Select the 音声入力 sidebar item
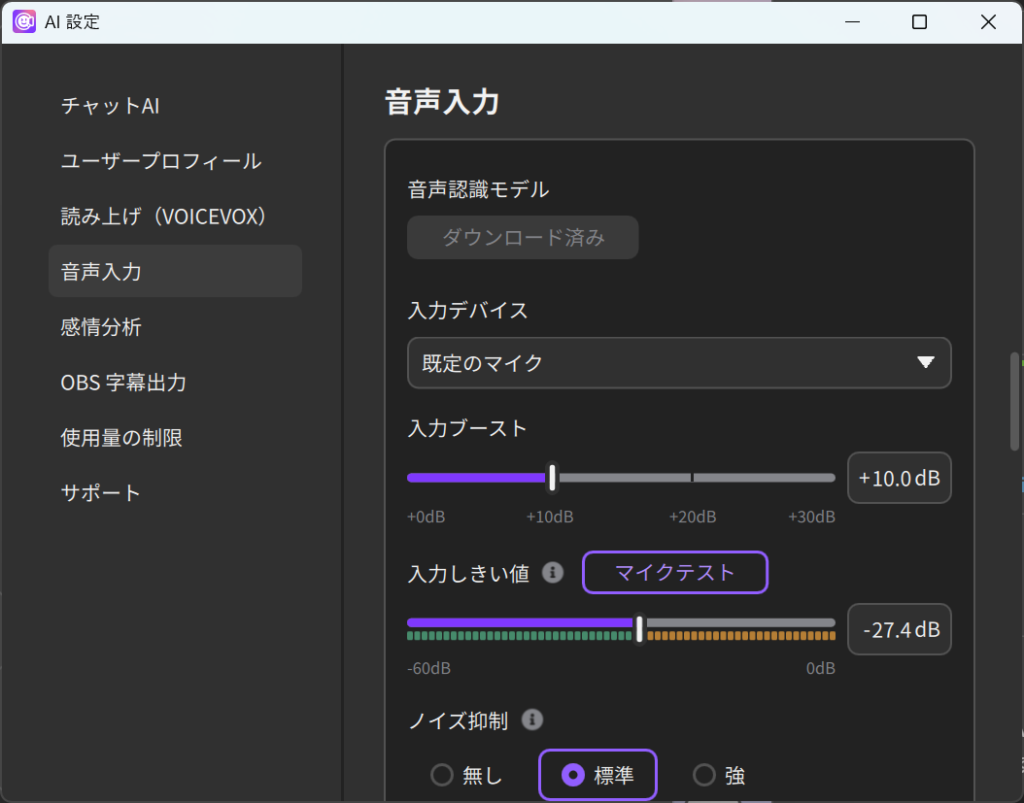This screenshot has height=803, width=1024. point(175,271)
